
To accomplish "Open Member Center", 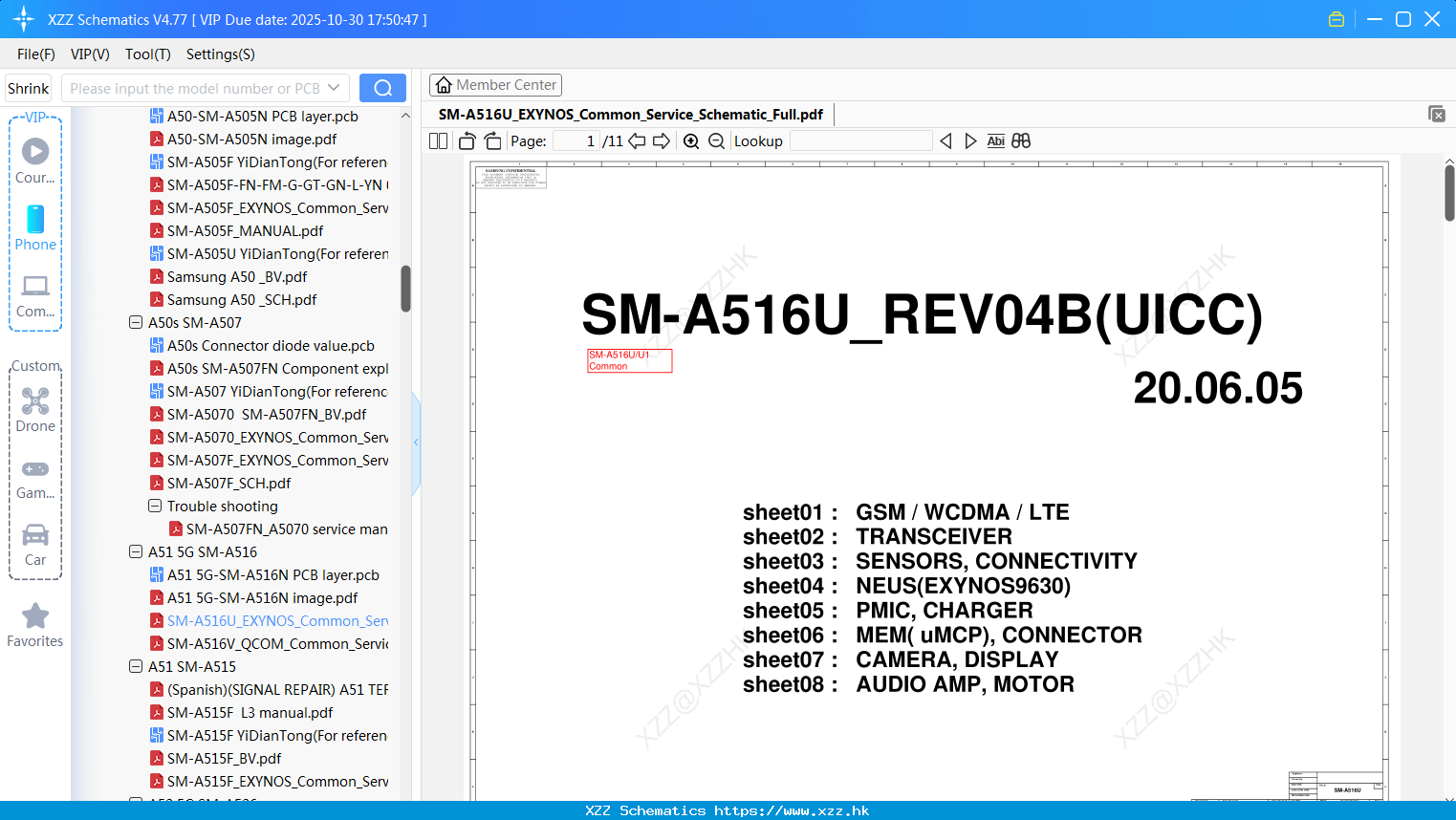I will point(495,85).
